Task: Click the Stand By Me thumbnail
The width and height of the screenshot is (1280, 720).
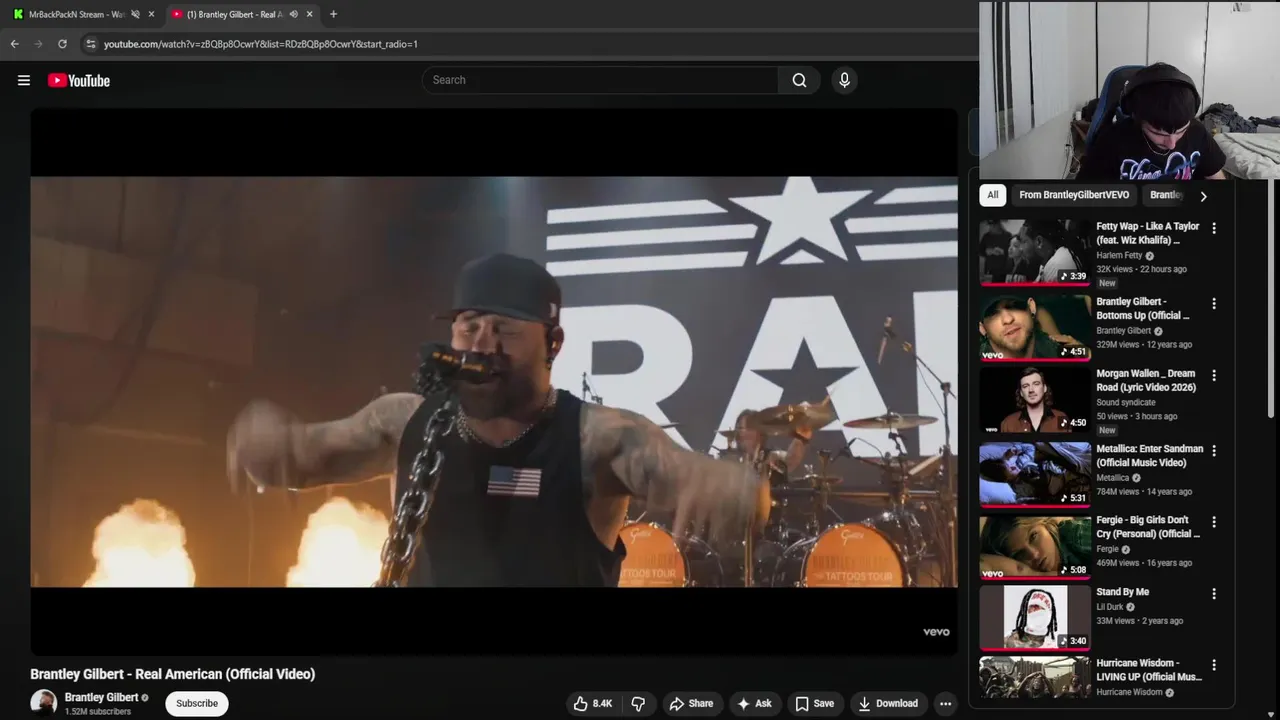Action: (x=1035, y=617)
